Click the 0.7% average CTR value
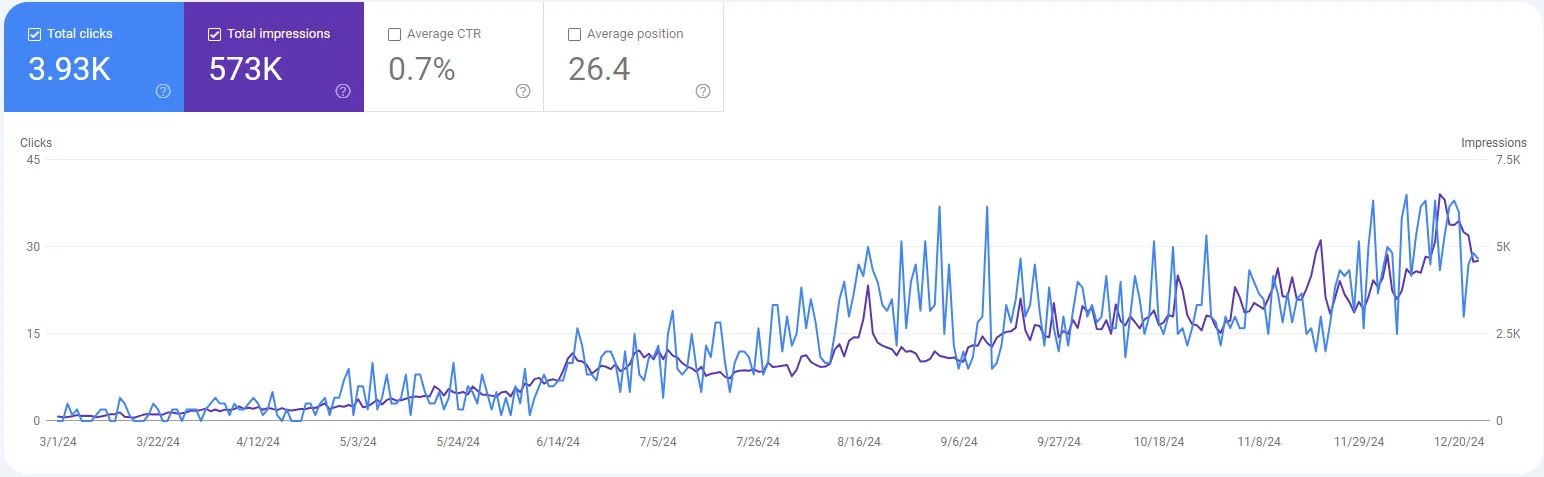The height and width of the screenshot is (477, 1544). pyautogui.click(x=421, y=69)
